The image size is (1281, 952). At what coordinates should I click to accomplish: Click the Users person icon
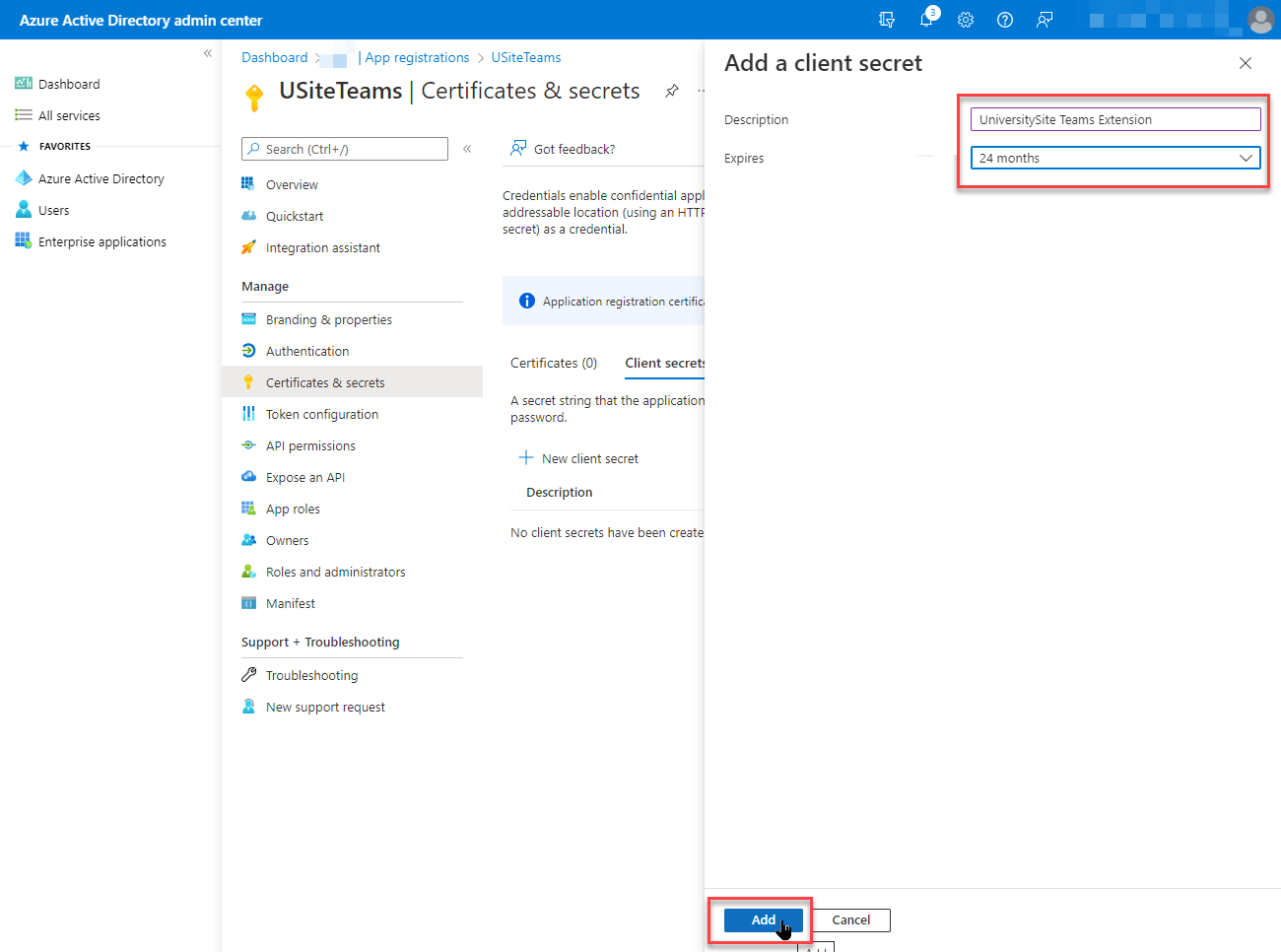coord(24,210)
